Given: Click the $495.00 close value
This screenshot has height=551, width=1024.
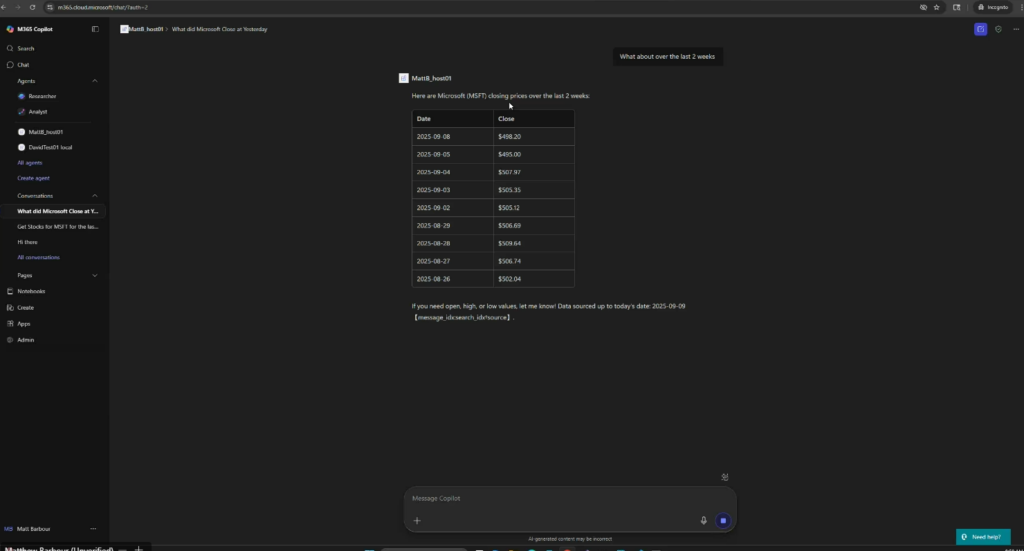Looking at the screenshot, I should point(509,155).
